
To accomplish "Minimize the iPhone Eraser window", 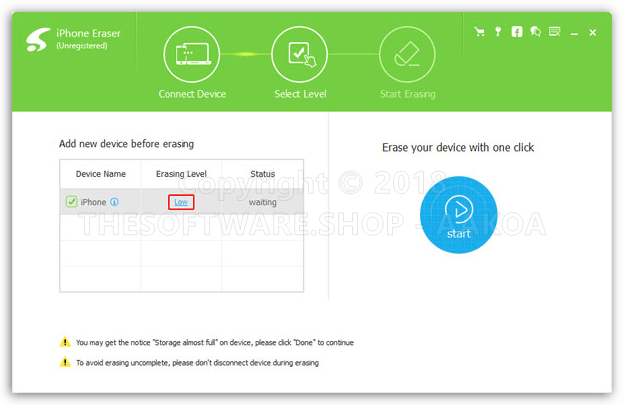I will 574,33.
